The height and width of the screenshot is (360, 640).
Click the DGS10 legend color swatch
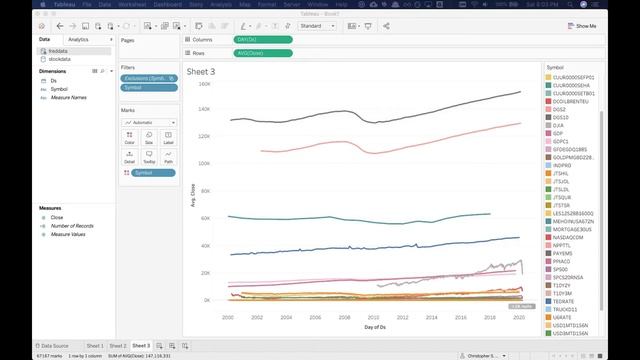pyautogui.click(x=549, y=117)
